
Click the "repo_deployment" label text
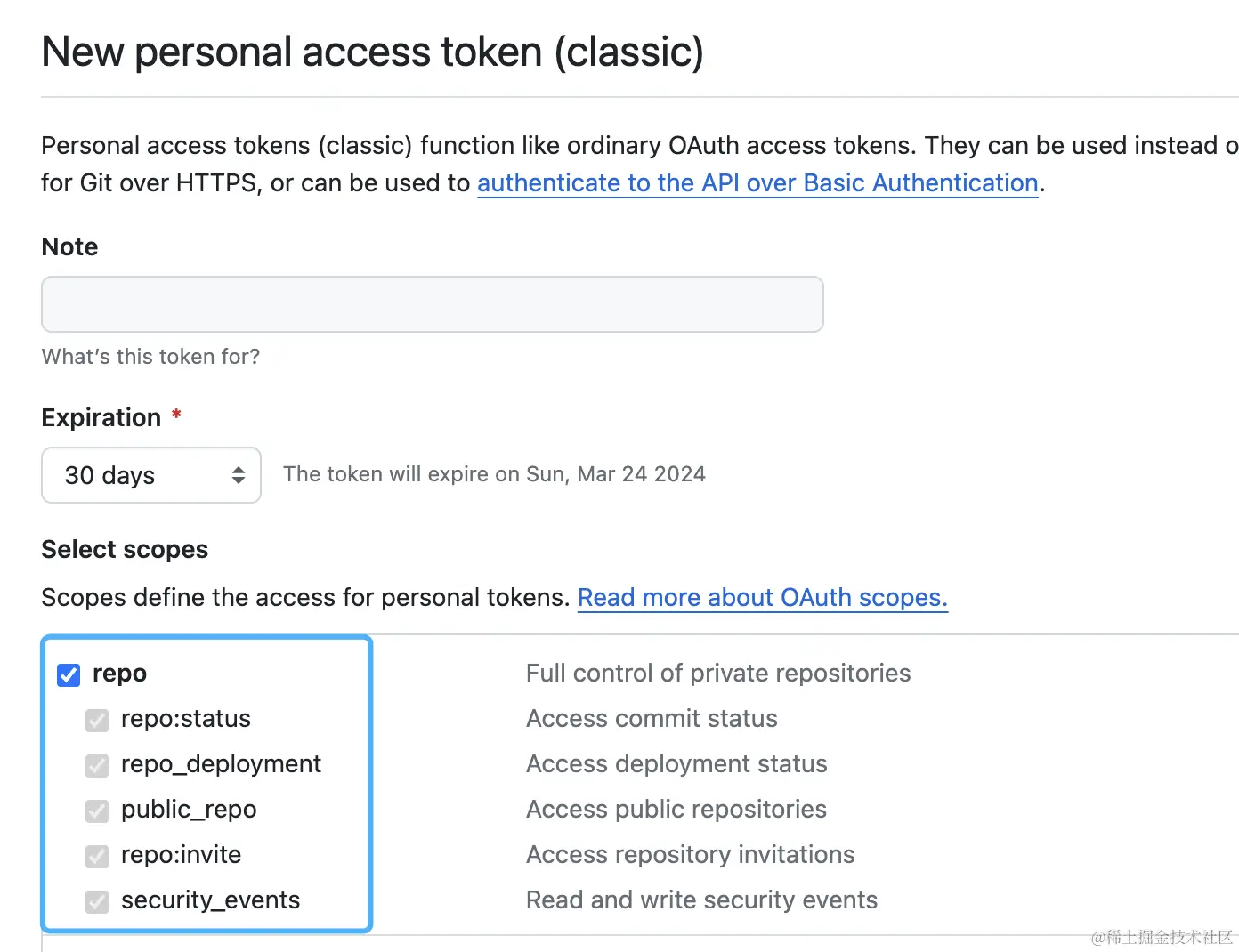point(221,764)
